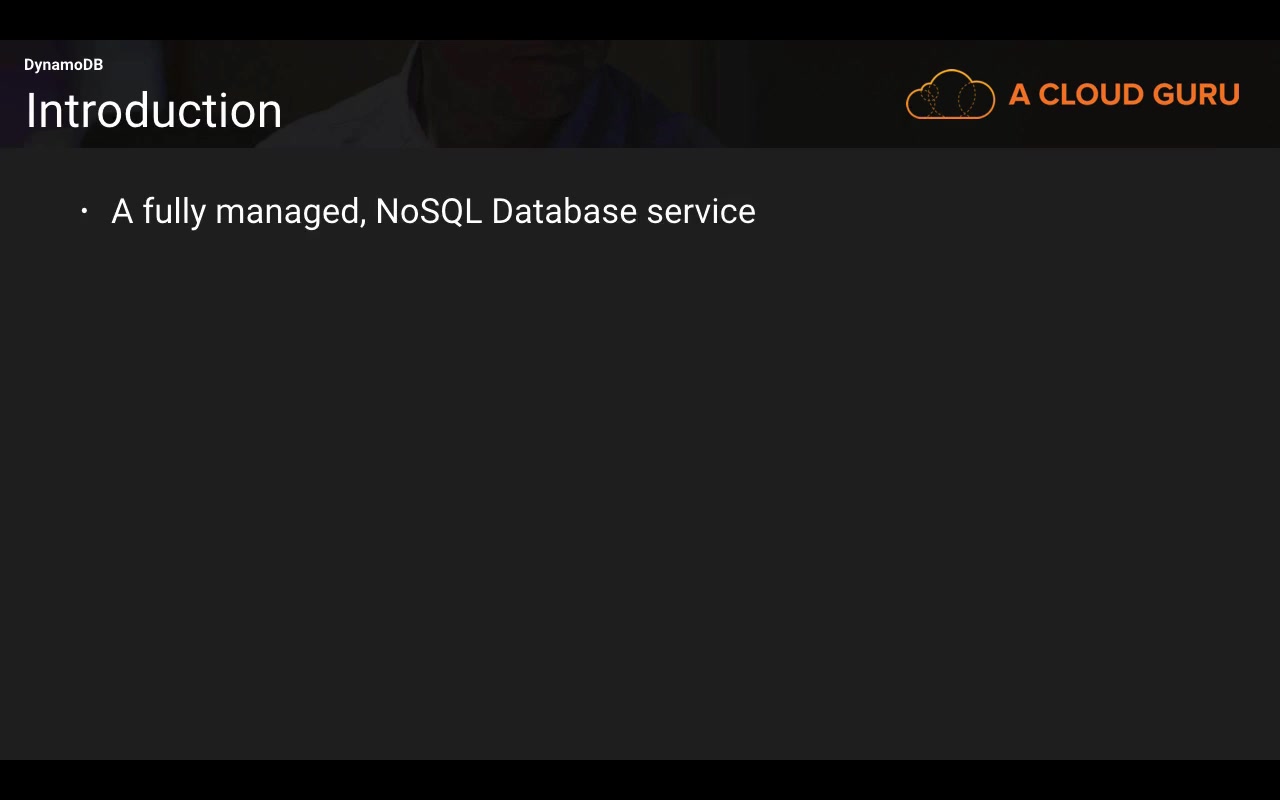Click the word CLOUD in the logo
This screenshot has height=800, width=1280.
pyautogui.click(x=1089, y=95)
